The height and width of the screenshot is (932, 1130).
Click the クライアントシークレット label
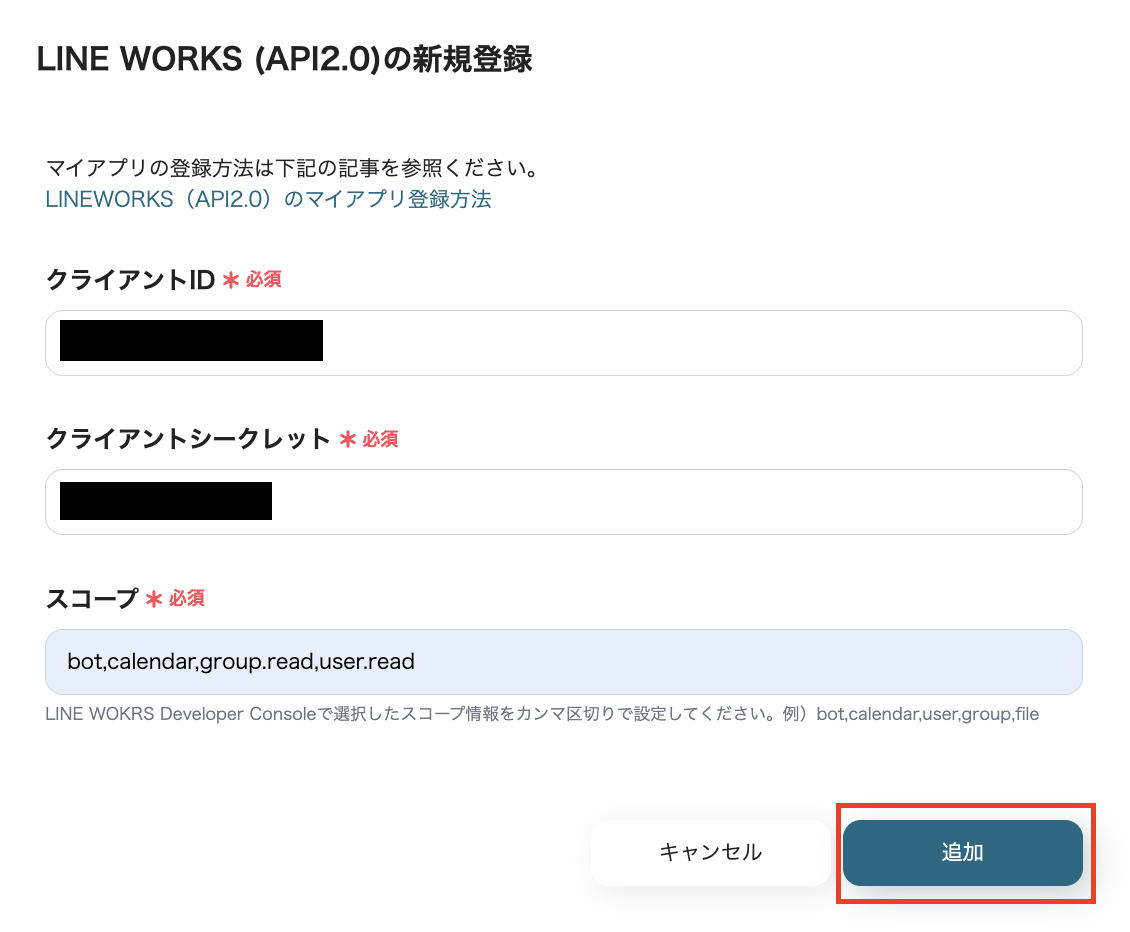188,438
